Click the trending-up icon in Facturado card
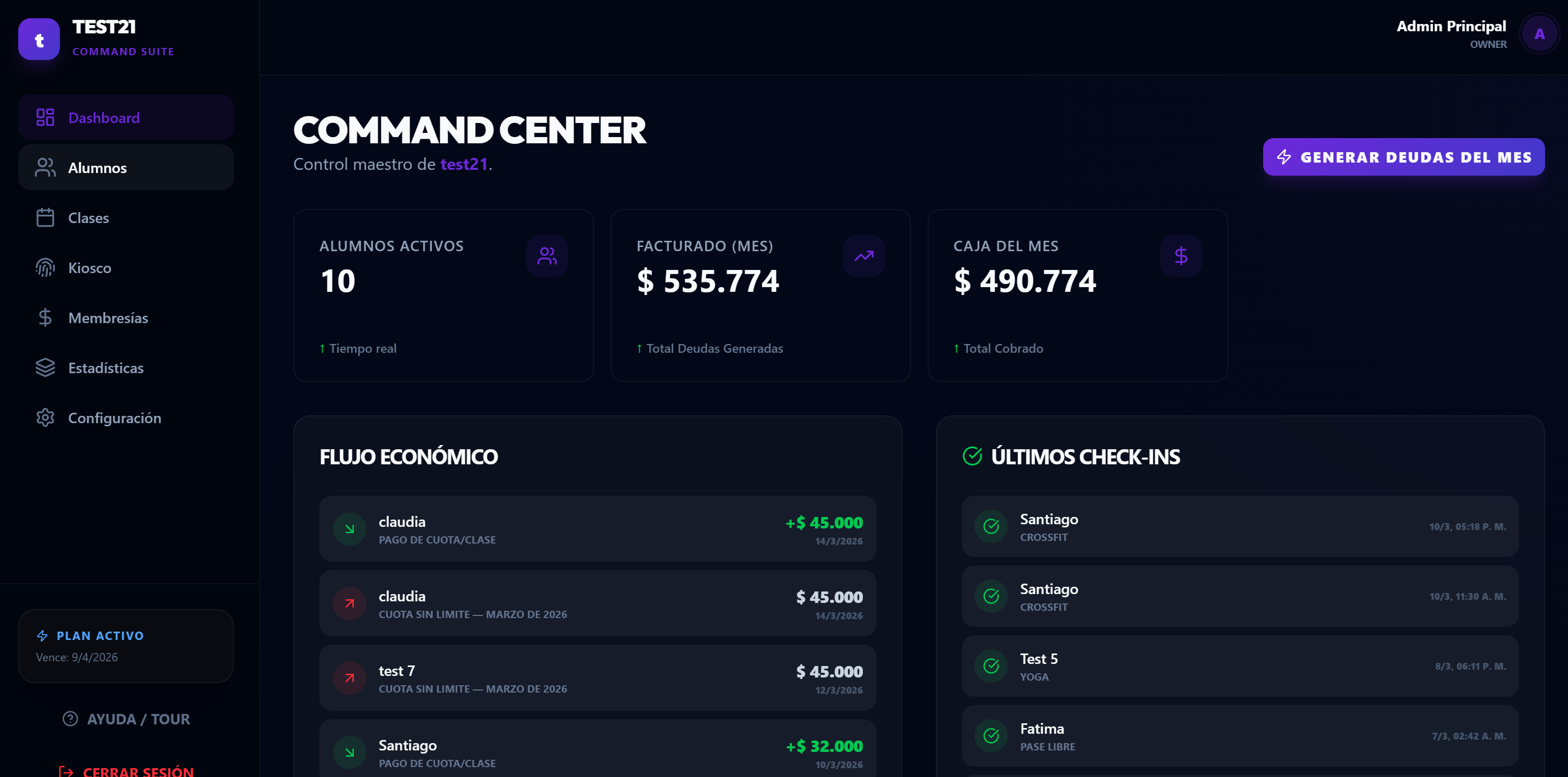This screenshot has width=1568, height=777. [863, 256]
